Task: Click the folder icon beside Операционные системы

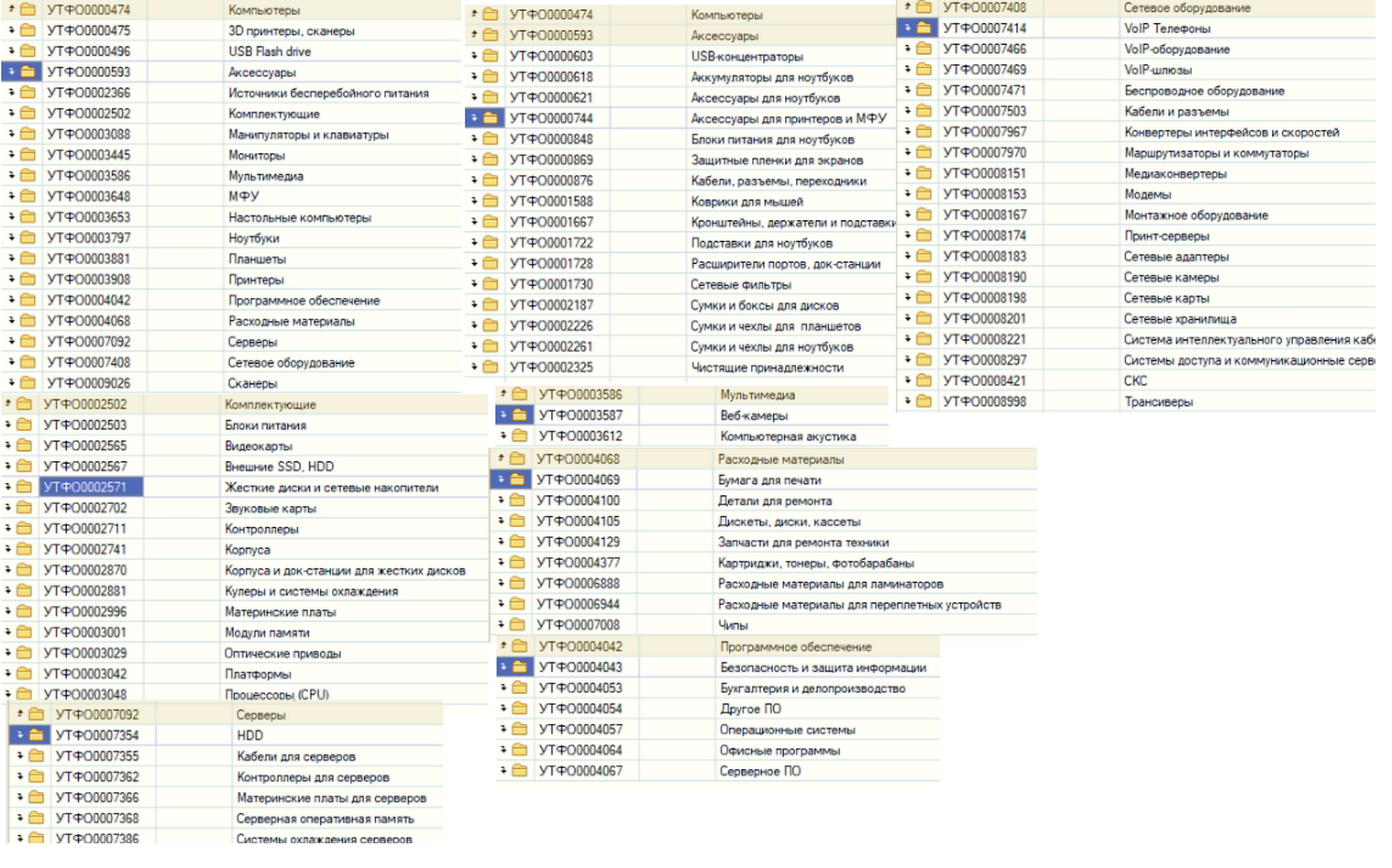Action: tap(520, 730)
